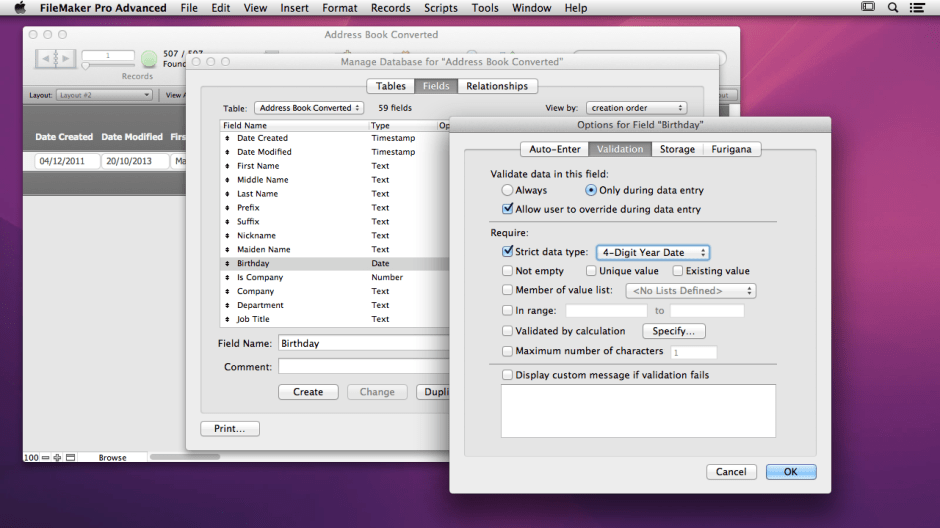Image resolution: width=940 pixels, height=528 pixels.
Task: Click the Comment input field
Action: [x=363, y=366]
